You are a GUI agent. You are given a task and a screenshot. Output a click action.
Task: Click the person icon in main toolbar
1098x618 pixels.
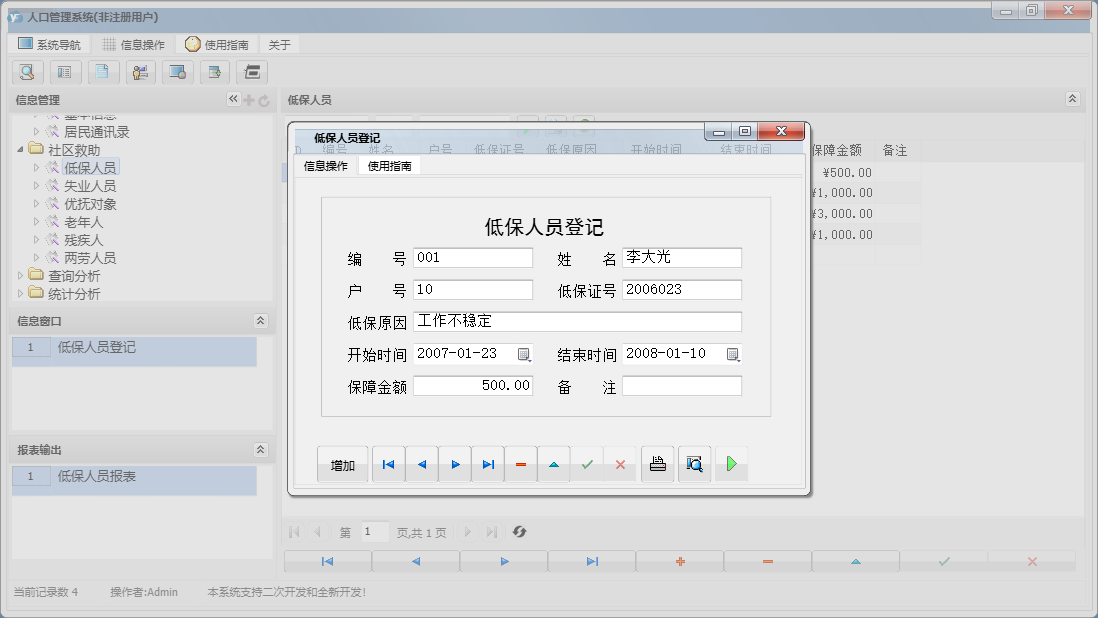tap(140, 72)
